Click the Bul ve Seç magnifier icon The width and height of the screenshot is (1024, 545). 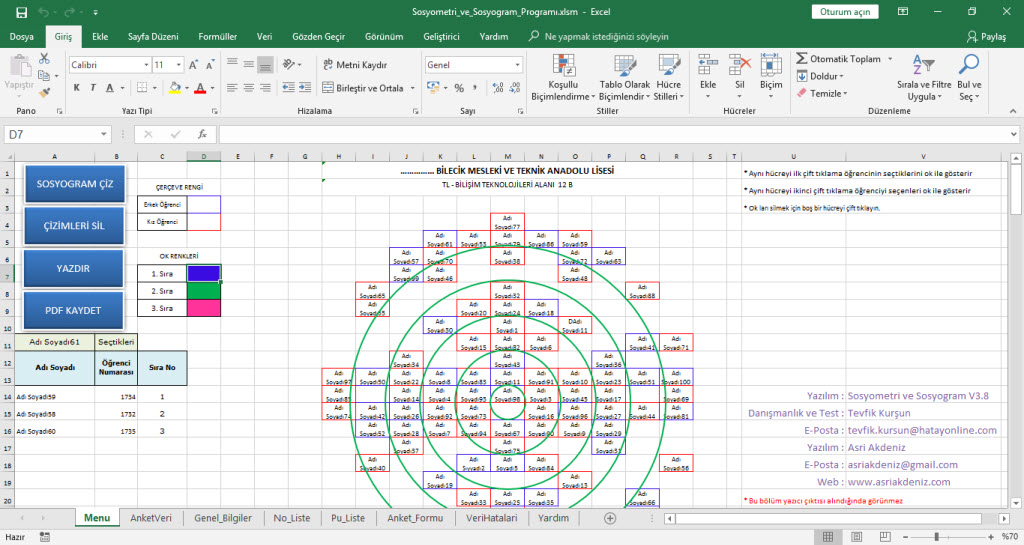point(969,65)
